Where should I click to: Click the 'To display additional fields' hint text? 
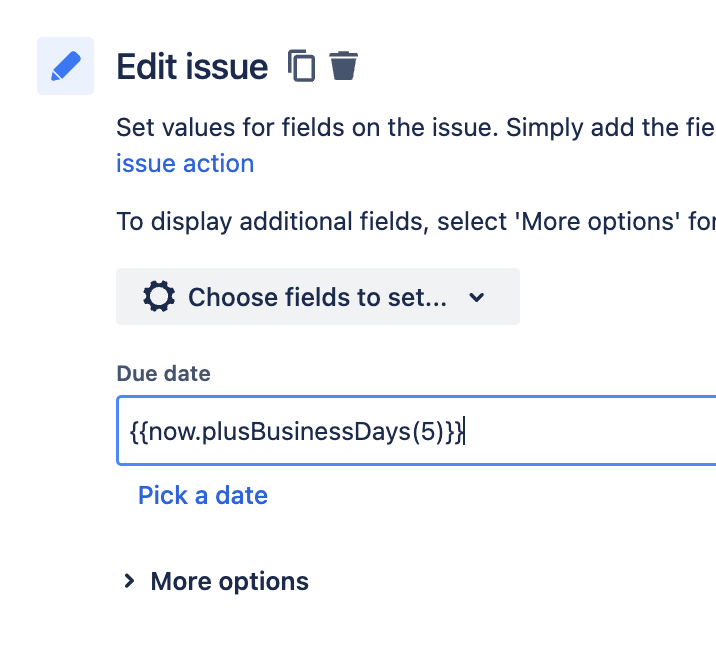click(416, 222)
